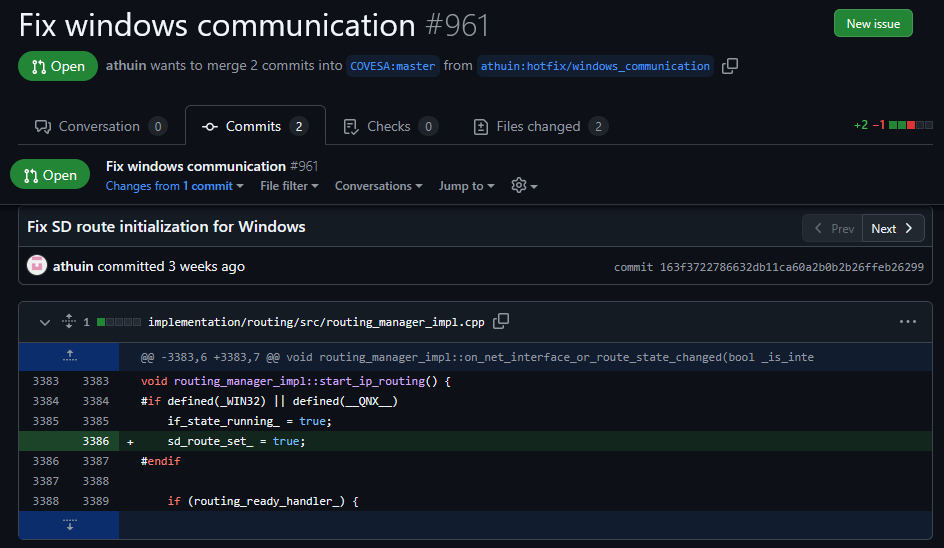Open the file options three-dot menu
Image resolution: width=944 pixels, height=548 pixels.
click(x=907, y=322)
